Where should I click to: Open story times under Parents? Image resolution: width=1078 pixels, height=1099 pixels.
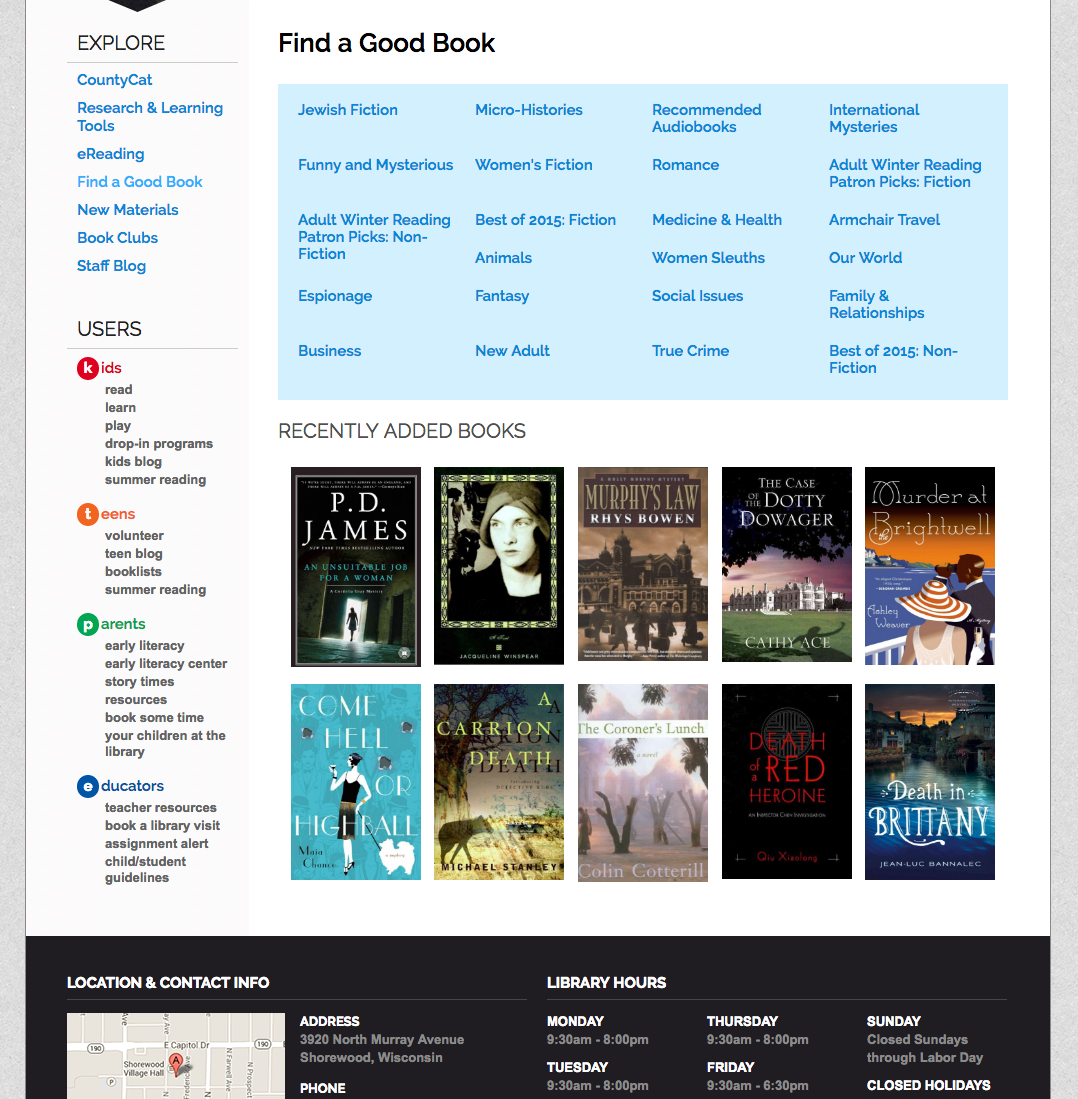point(140,682)
